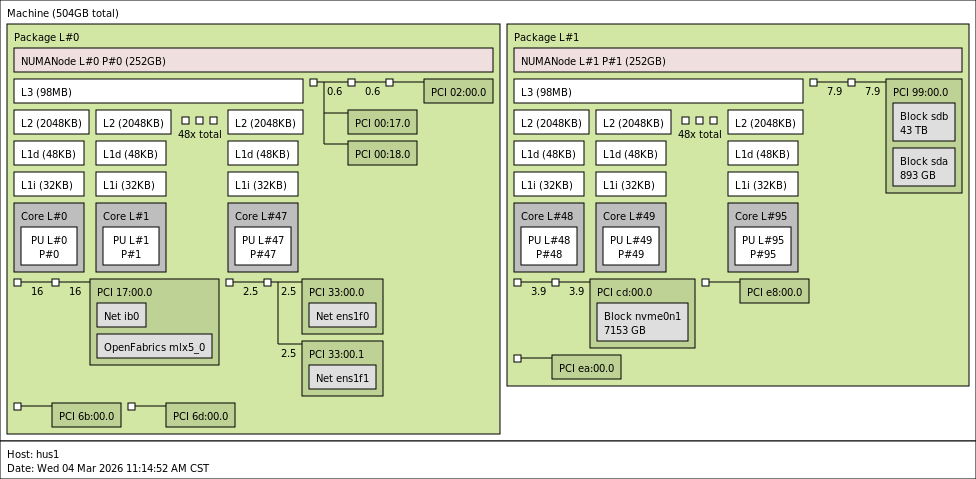Click the Block nvme0n1 storage device
The image size is (976, 479).
[x=642, y=322]
